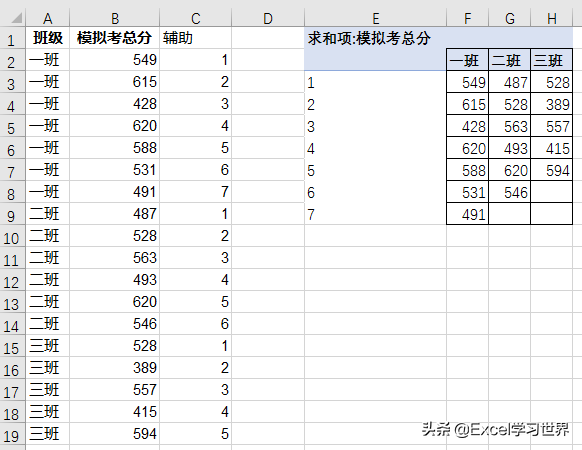Image resolution: width=582 pixels, height=450 pixels.
Task: Select row 19 header
Action: point(13,434)
